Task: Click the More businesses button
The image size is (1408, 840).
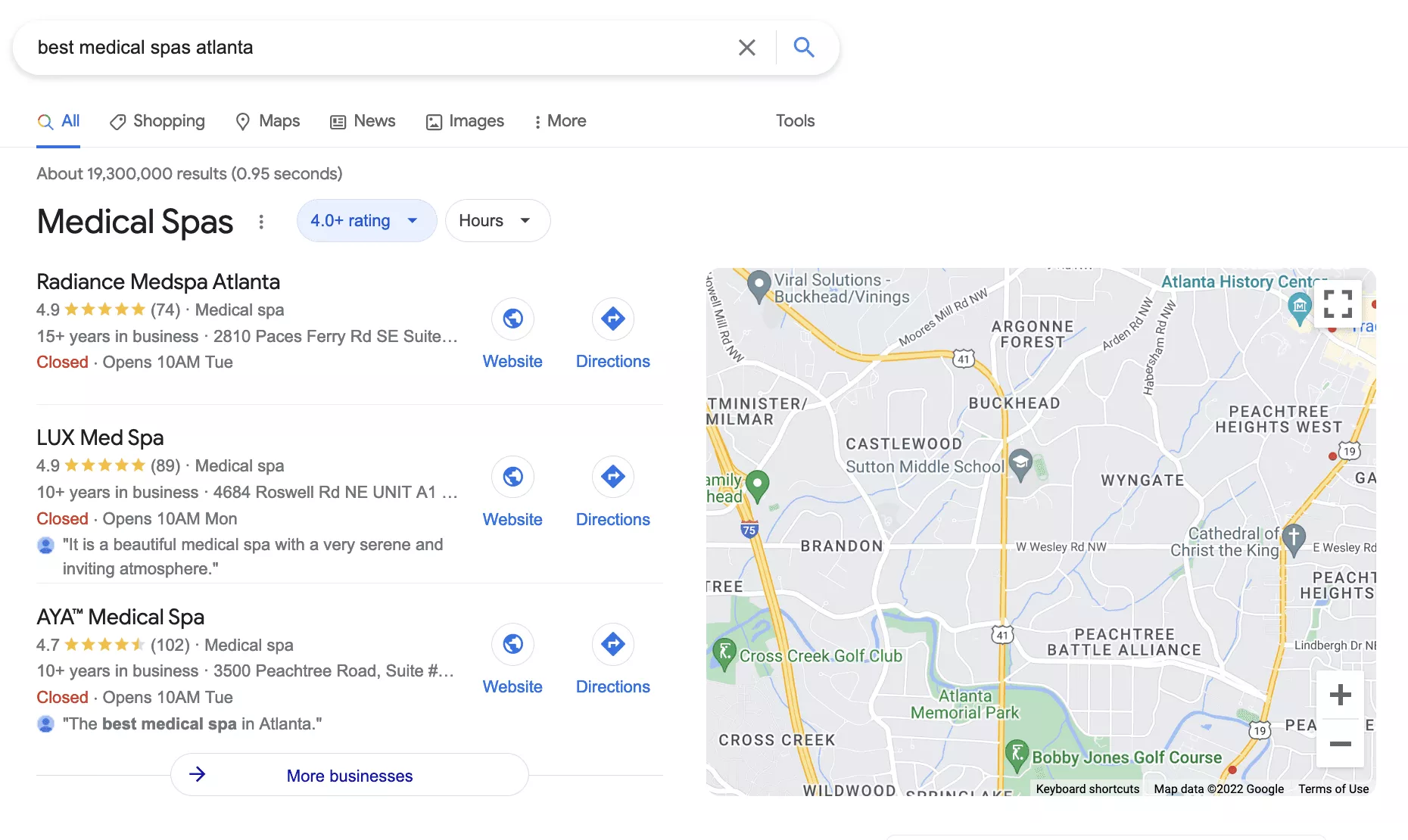Action: (x=349, y=775)
